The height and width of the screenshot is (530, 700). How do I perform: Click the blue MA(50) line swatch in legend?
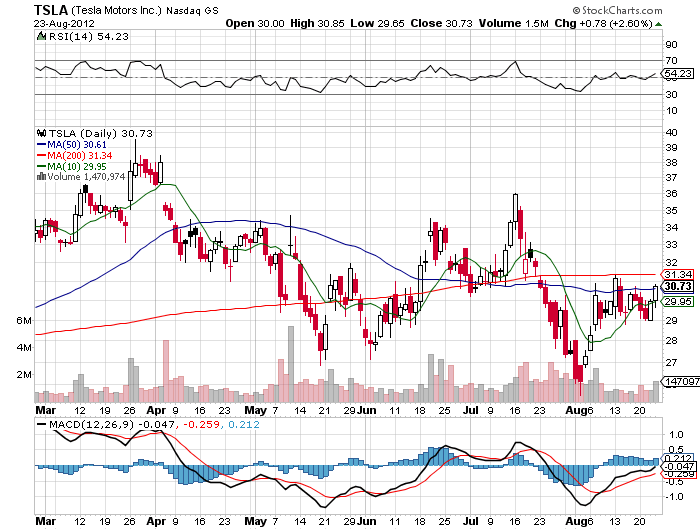coord(42,145)
